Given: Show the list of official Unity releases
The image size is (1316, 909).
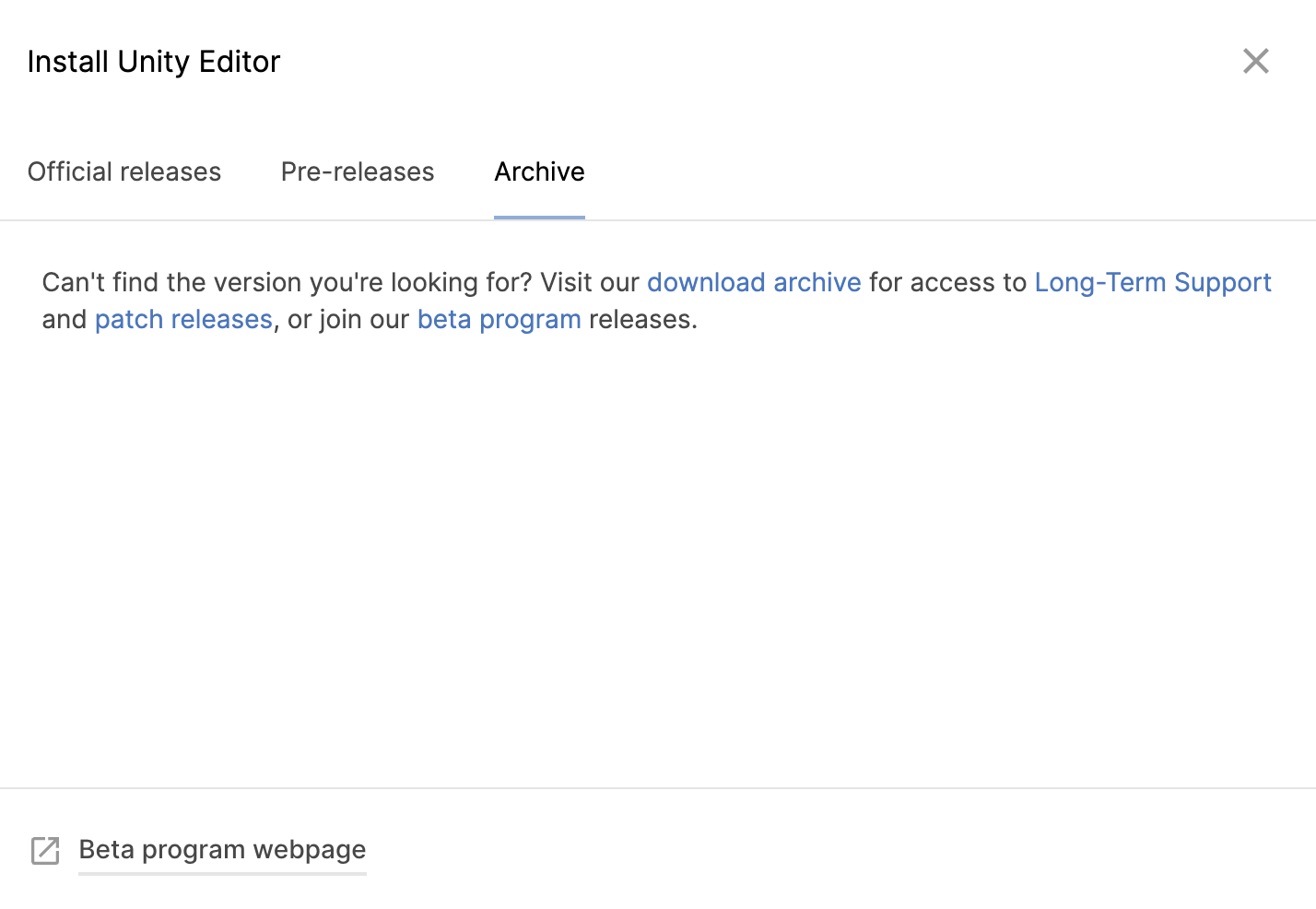Looking at the screenshot, I should click(124, 172).
